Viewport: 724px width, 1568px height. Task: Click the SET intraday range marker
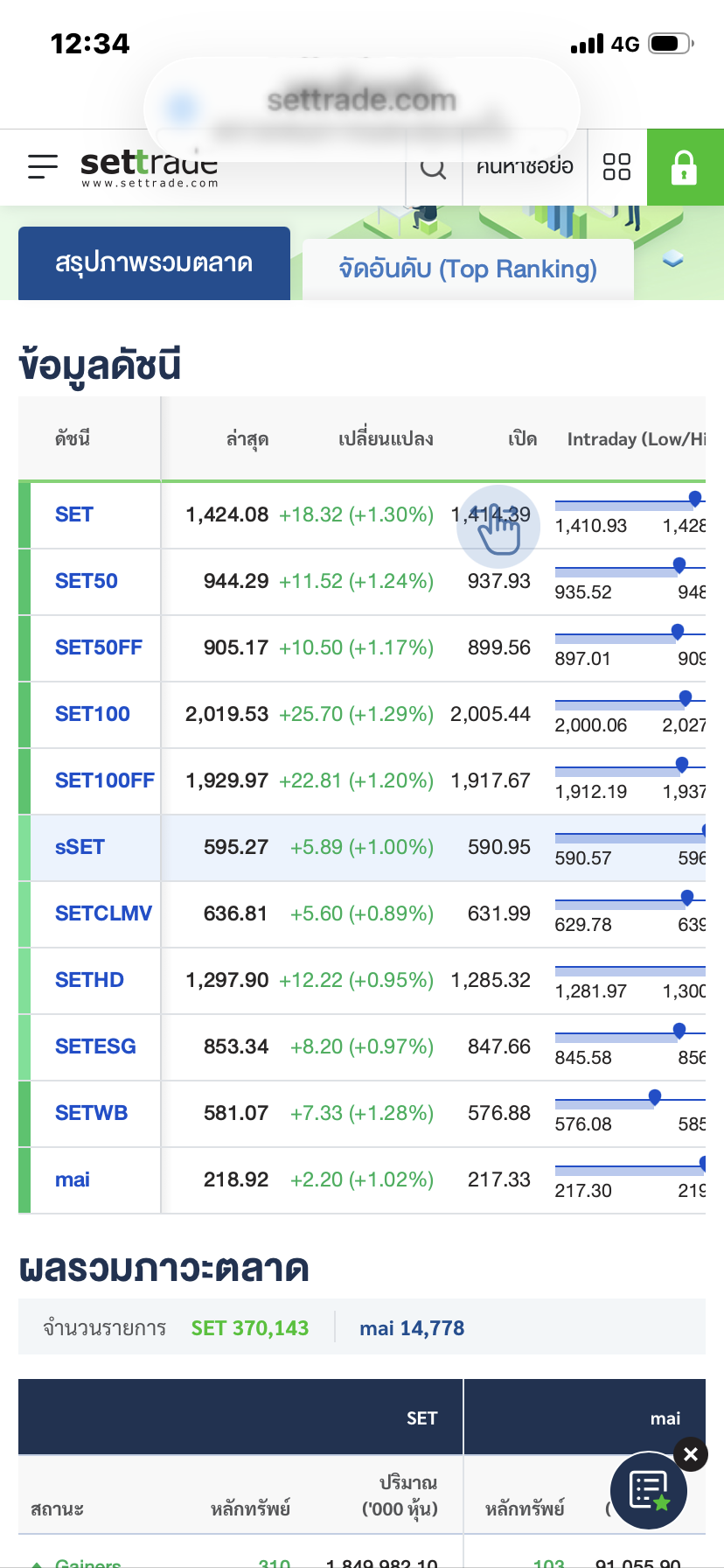695,499
